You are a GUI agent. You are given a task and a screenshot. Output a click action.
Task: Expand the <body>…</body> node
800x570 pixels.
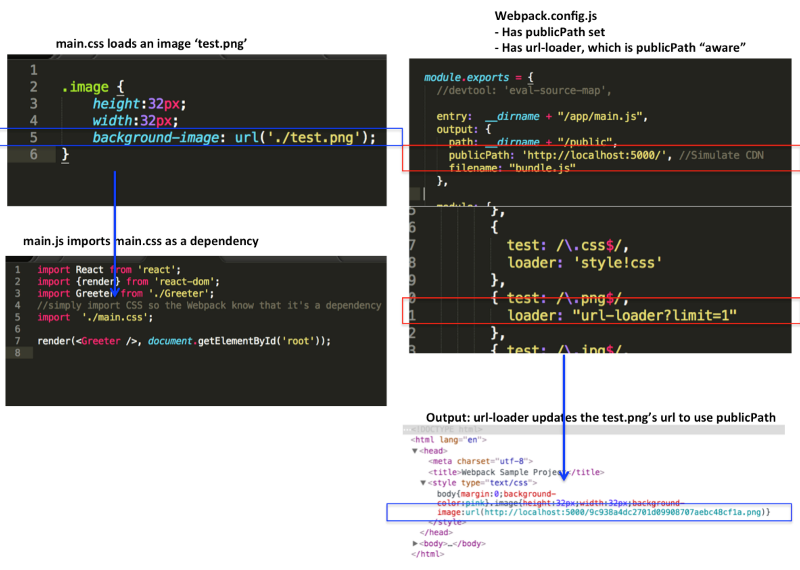coord(415,543)
